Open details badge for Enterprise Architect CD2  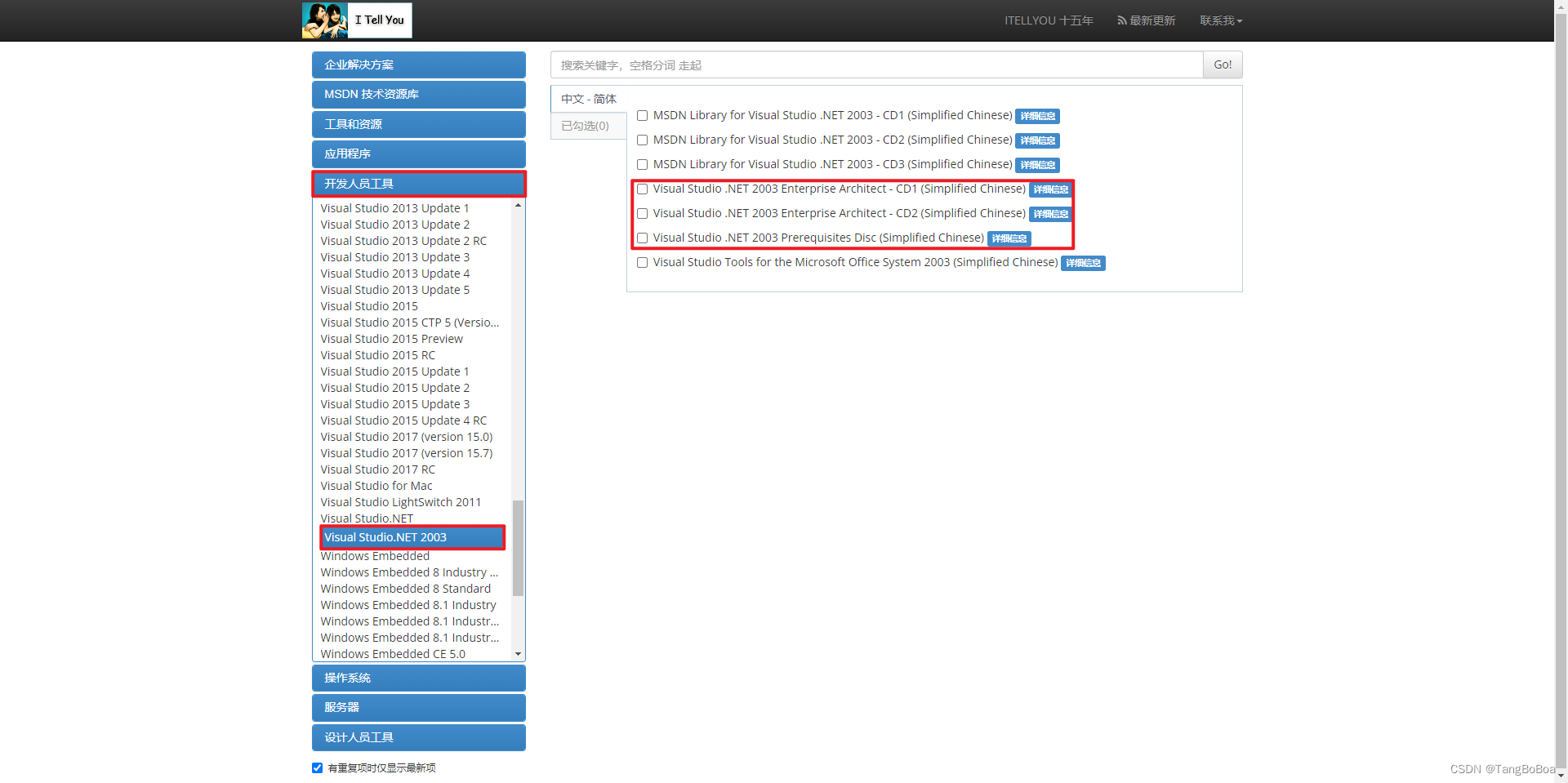tap(1050, 214)
